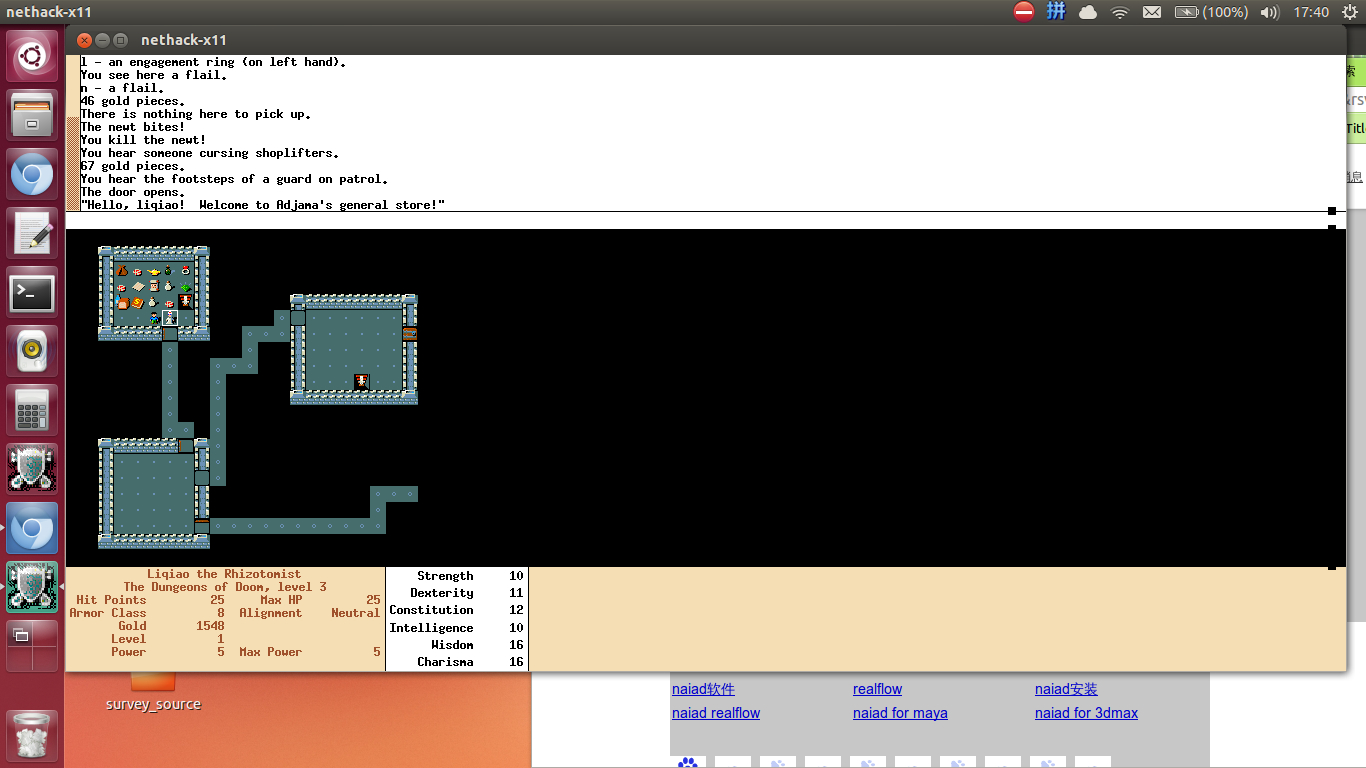Click the Armor Class label
The height and width of the screenshot is (768, 1366).
tap(108, 613)
